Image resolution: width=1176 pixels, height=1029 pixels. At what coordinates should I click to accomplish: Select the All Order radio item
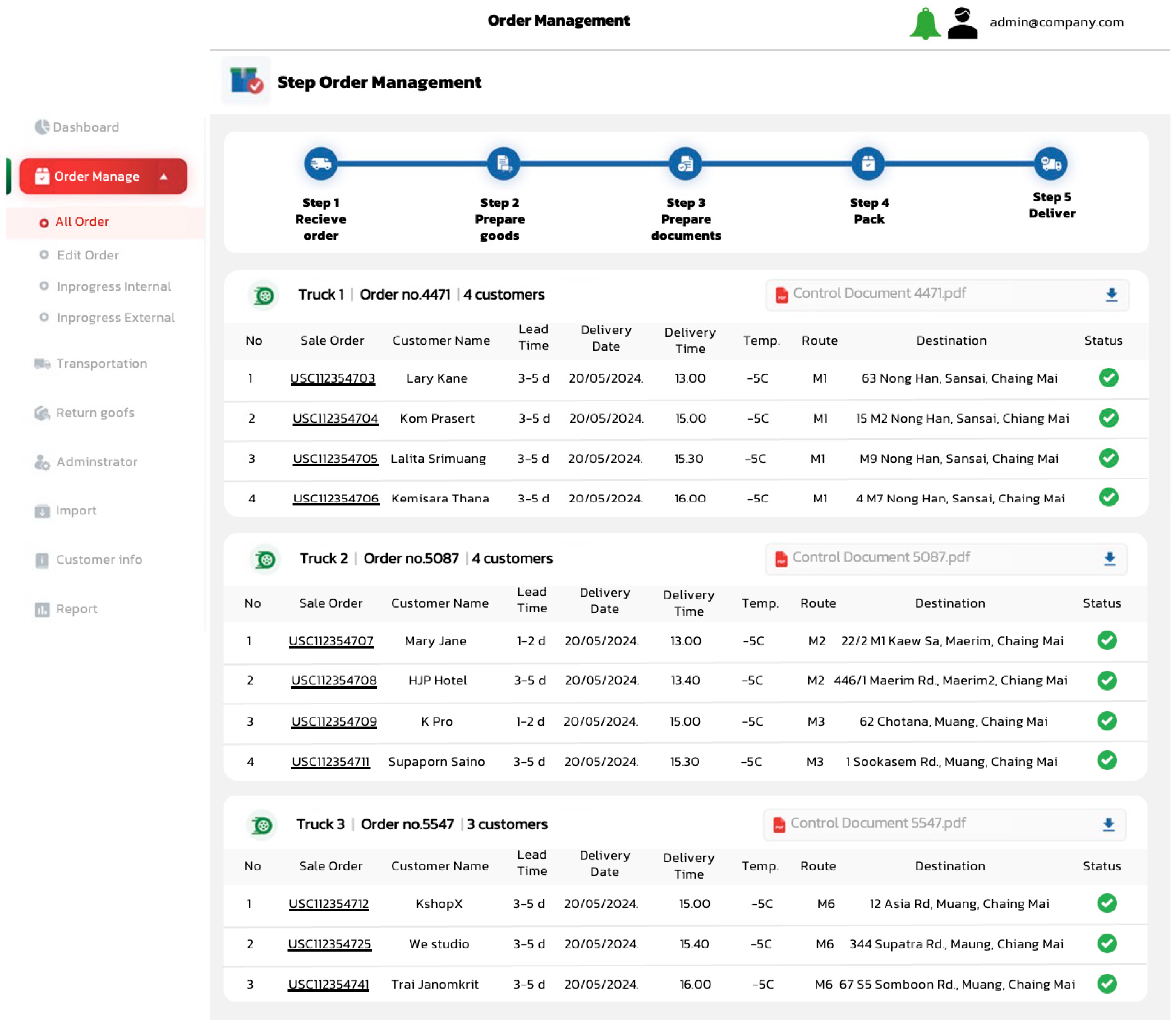pos(44,223)
